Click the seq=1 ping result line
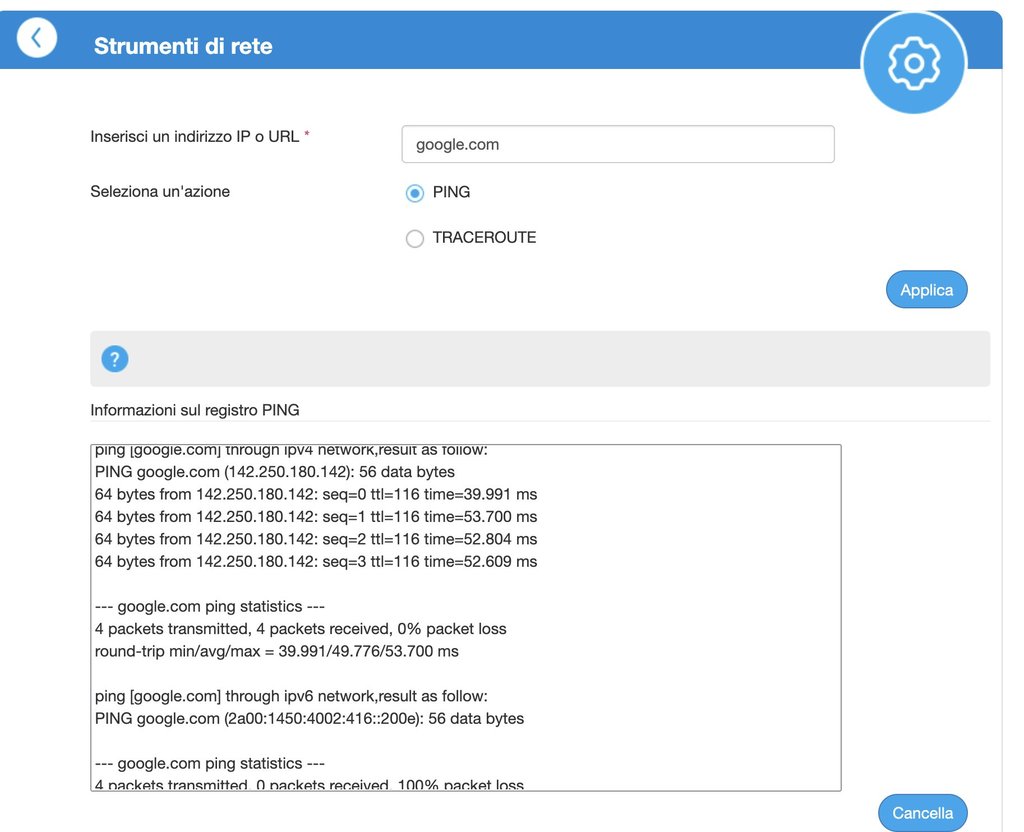The image size is (1024, 832). pyautogui.click(x=316, y=517)
